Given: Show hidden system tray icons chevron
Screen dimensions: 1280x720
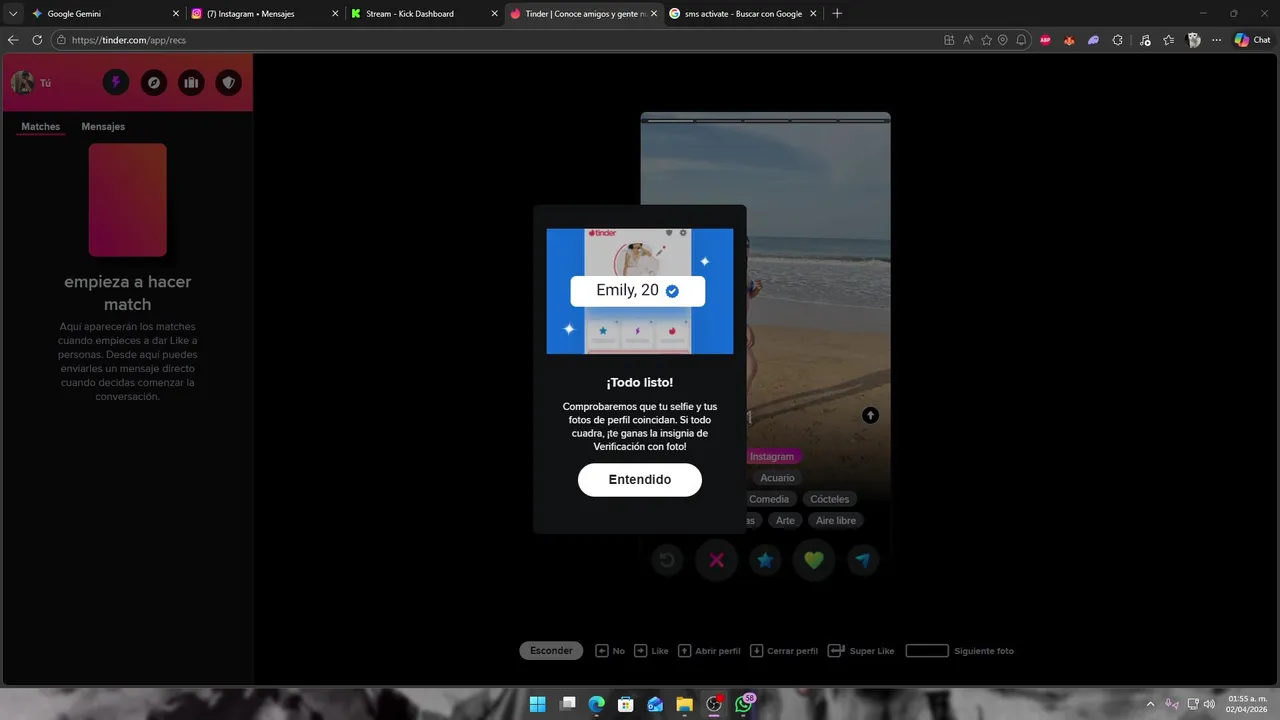Looking at the screenshot, I should 1150,704.
